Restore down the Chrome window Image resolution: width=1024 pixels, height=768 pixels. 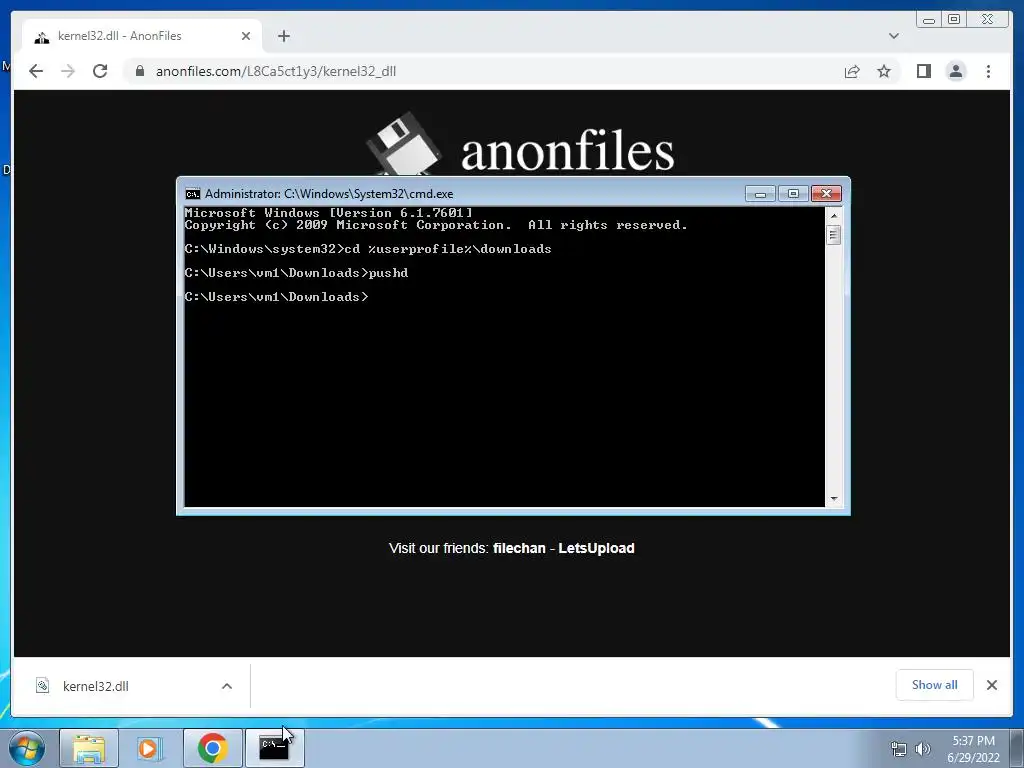(x=954, y=20)
